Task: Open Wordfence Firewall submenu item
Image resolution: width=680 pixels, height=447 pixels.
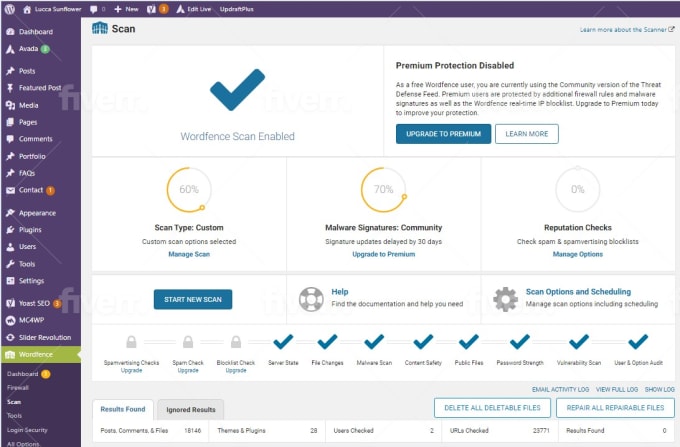Action: (x=18, y=388)
